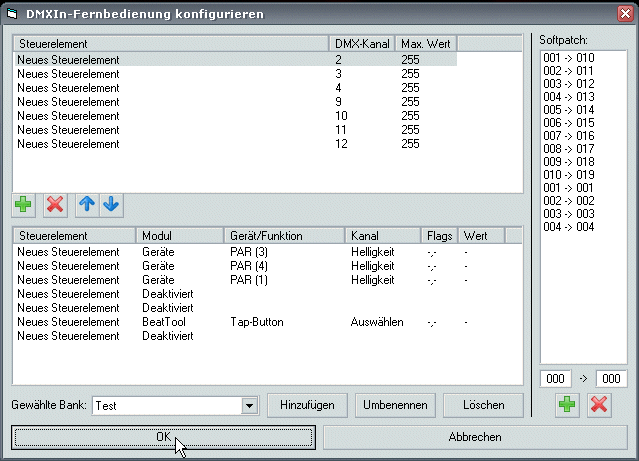Click the Umbenennen button
This screenshot has width=639, height=461.
click(x=395, y=405)
